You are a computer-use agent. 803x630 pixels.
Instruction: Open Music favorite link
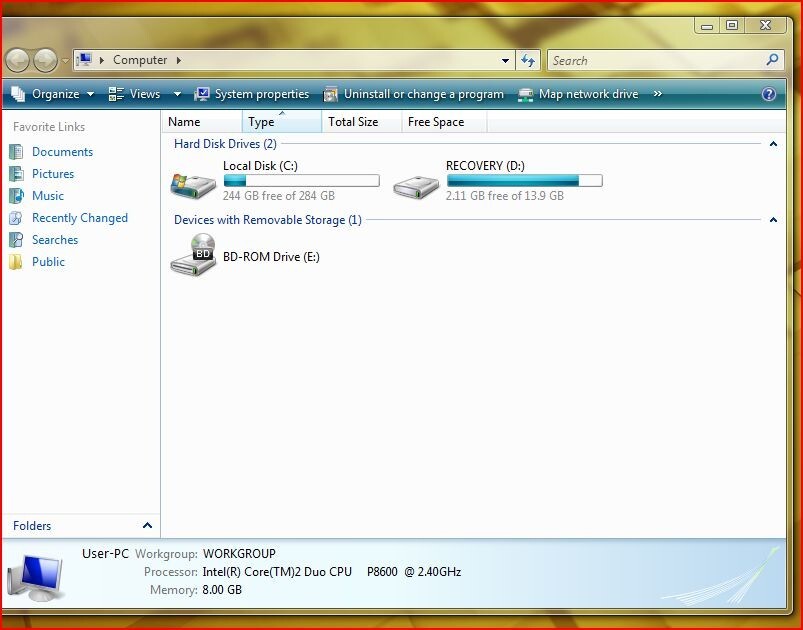tap(48, 196)
